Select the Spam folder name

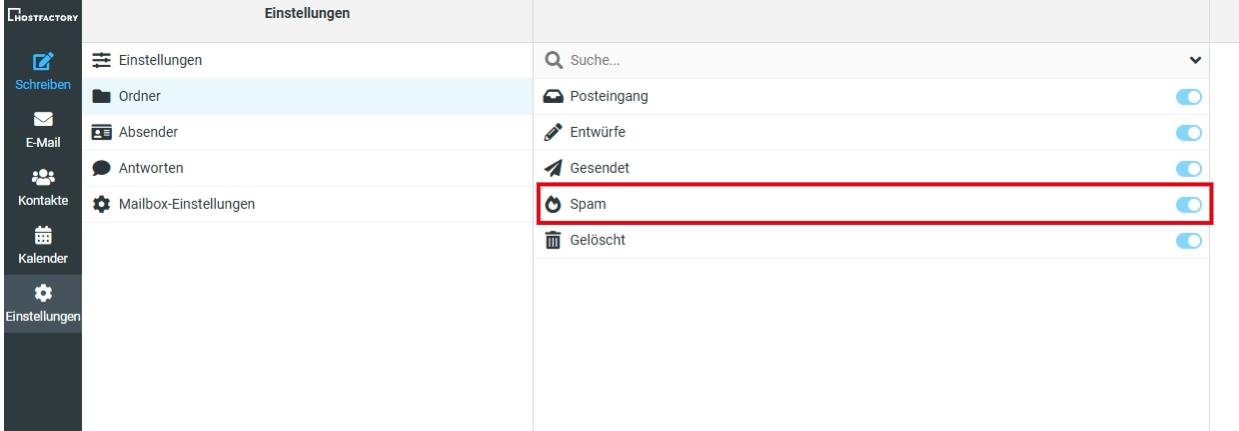(588, 204)
